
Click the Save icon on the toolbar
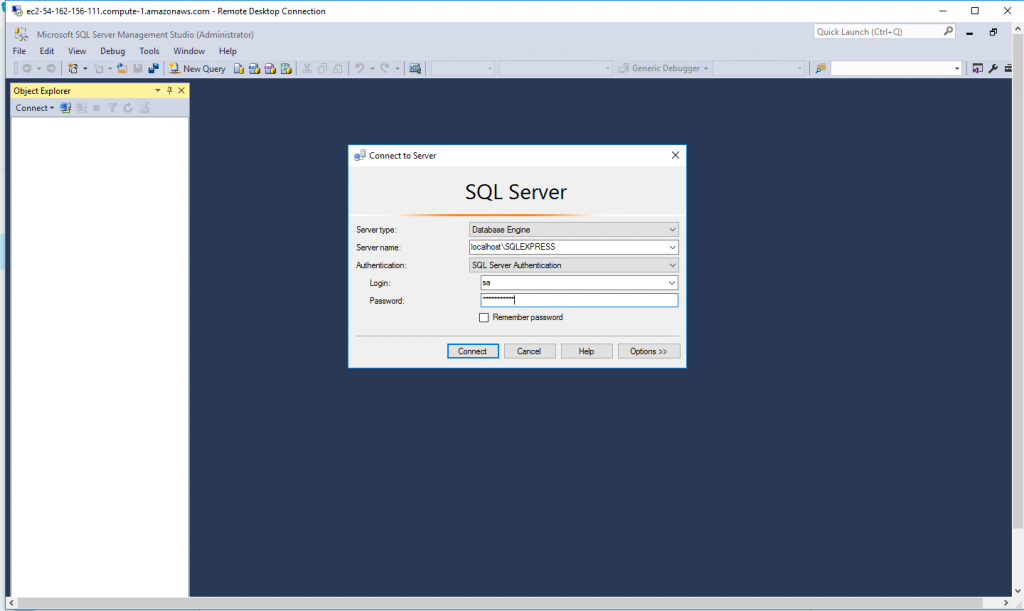(x=138, y=67)
